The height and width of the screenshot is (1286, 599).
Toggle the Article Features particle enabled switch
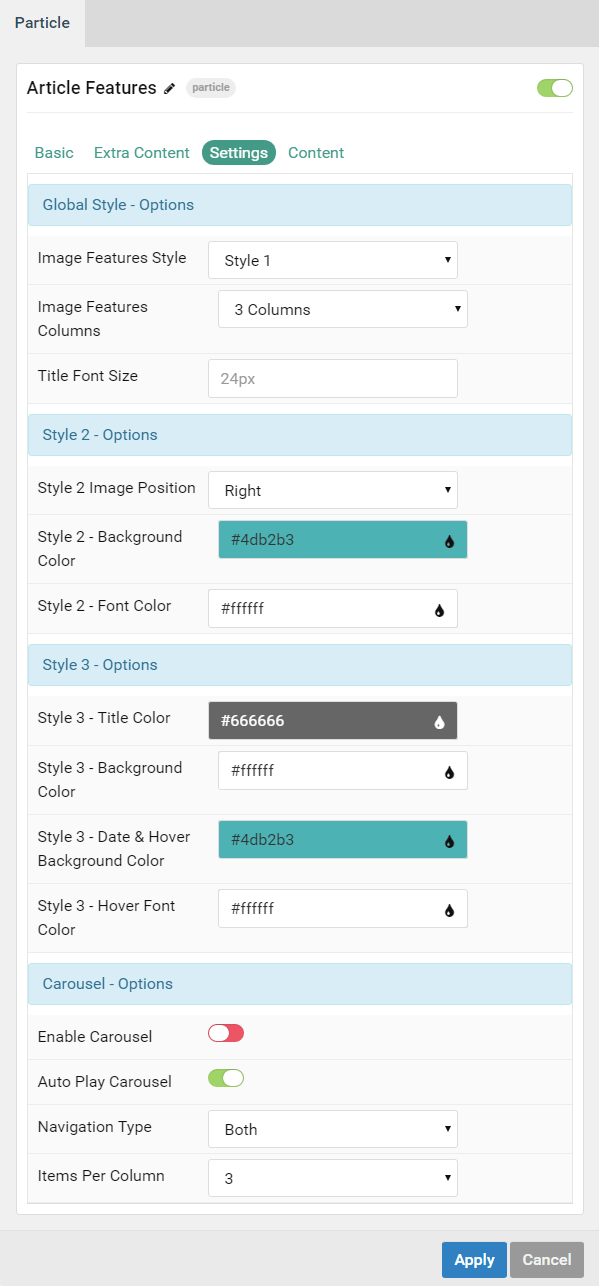click(555, 88)
